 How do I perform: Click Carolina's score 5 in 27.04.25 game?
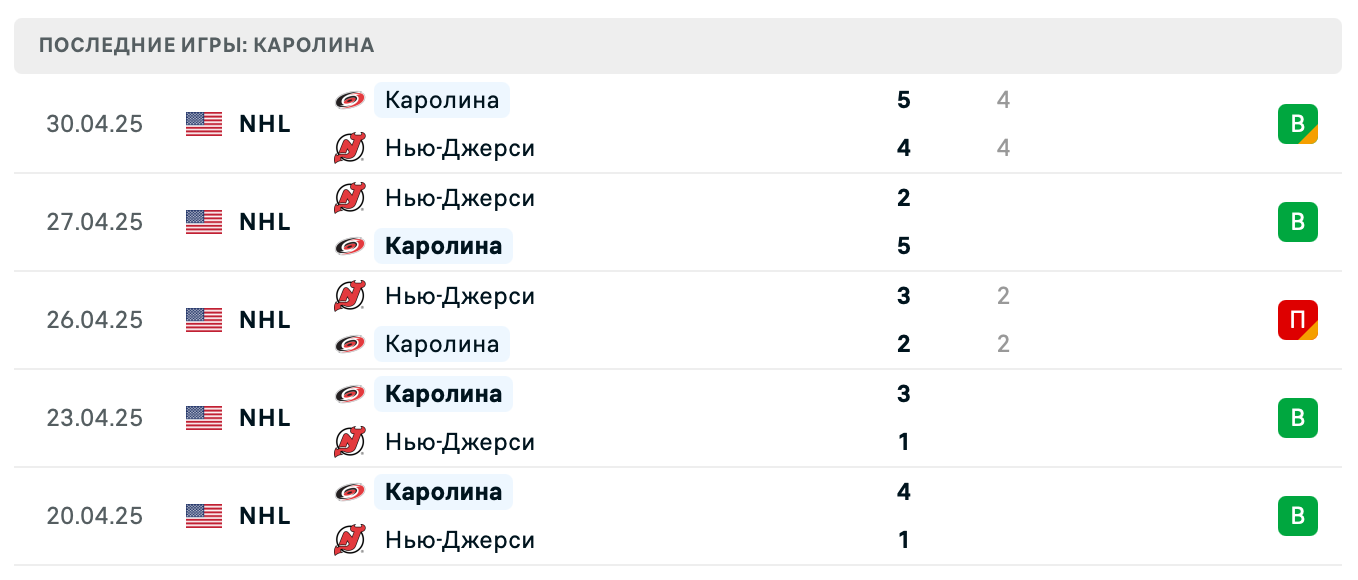tap(904, 246)
